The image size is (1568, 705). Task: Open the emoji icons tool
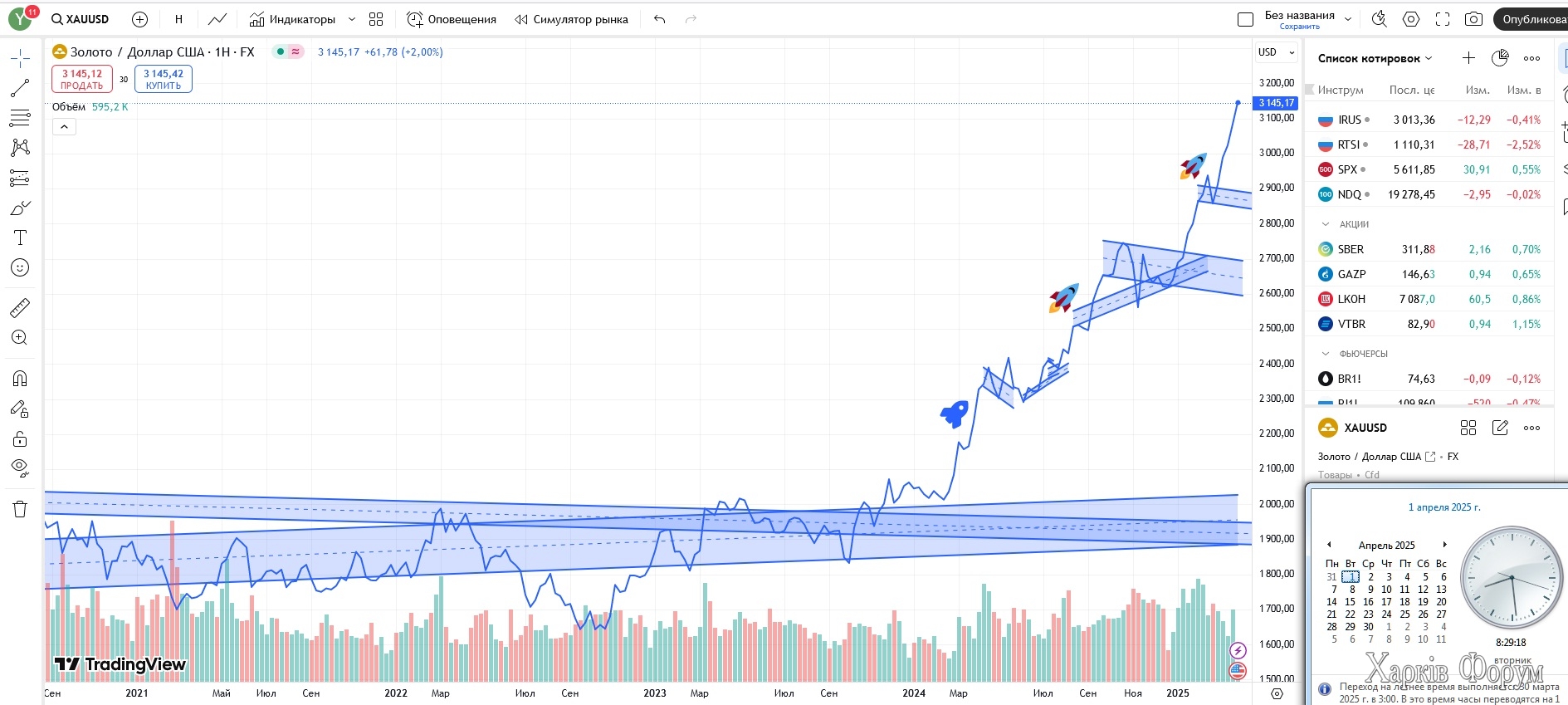[20, 267]
